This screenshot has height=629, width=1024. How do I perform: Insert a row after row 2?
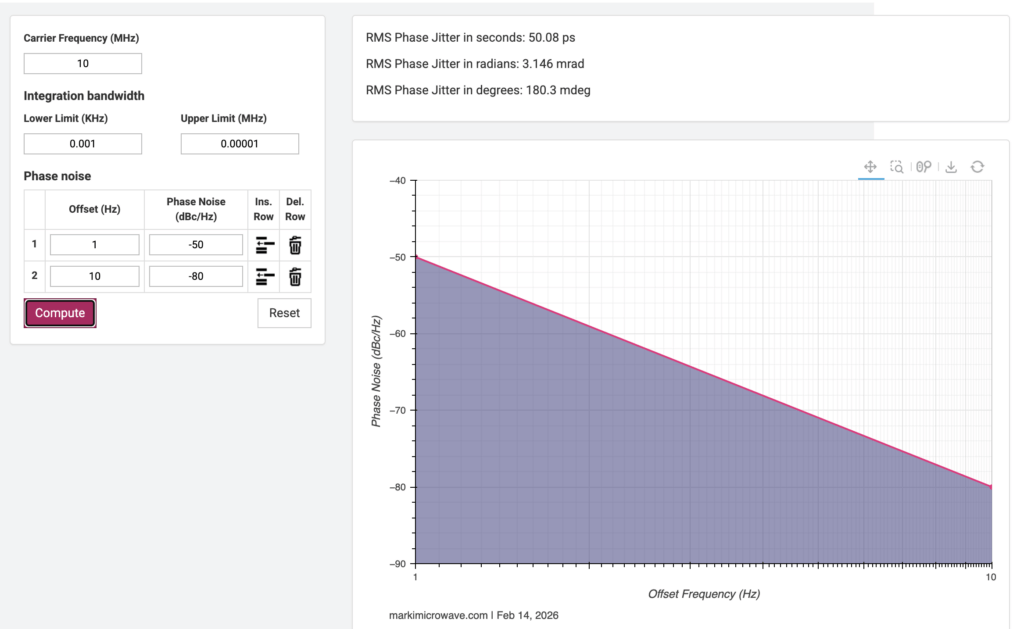(x=265, y=277)
